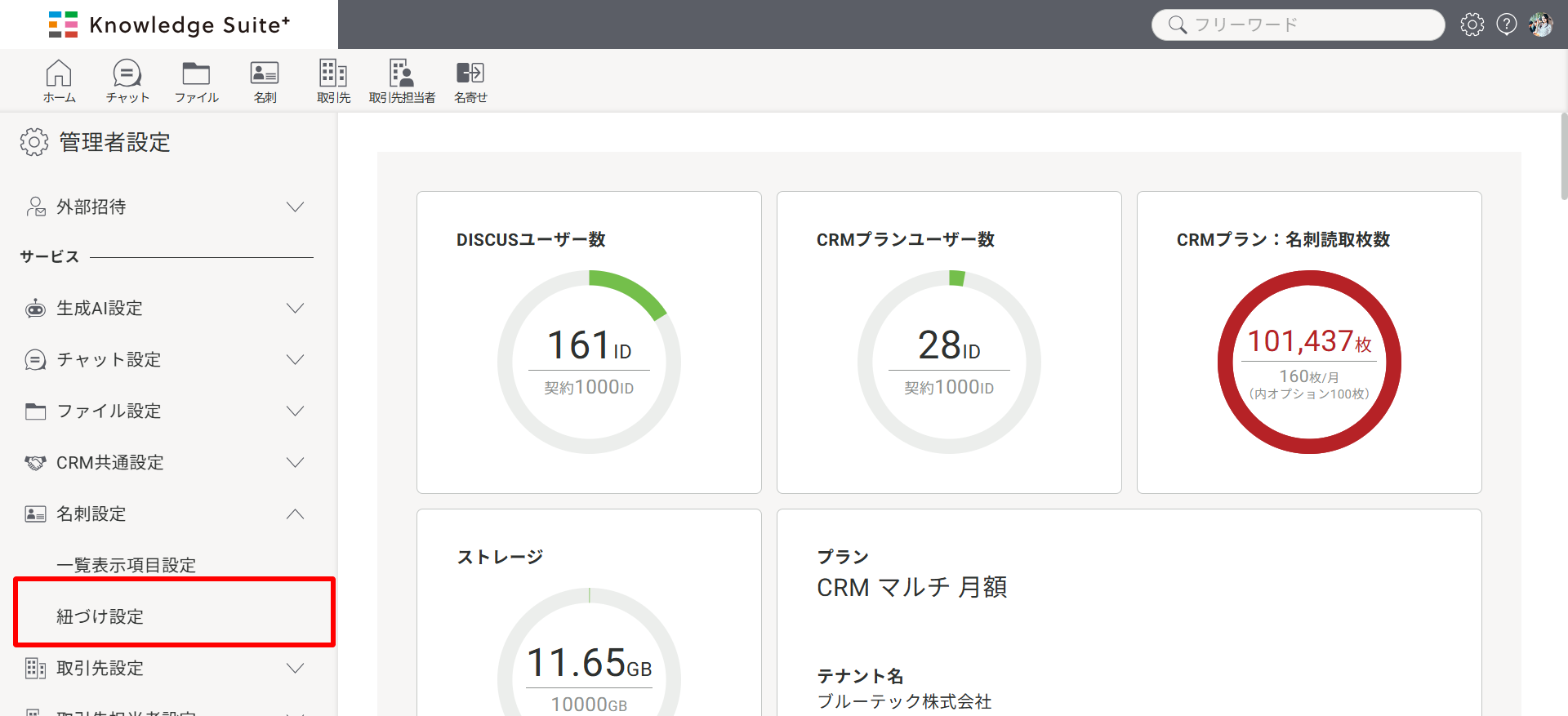
Task: Click the フリーワード search field
Action: (1298, 24)
